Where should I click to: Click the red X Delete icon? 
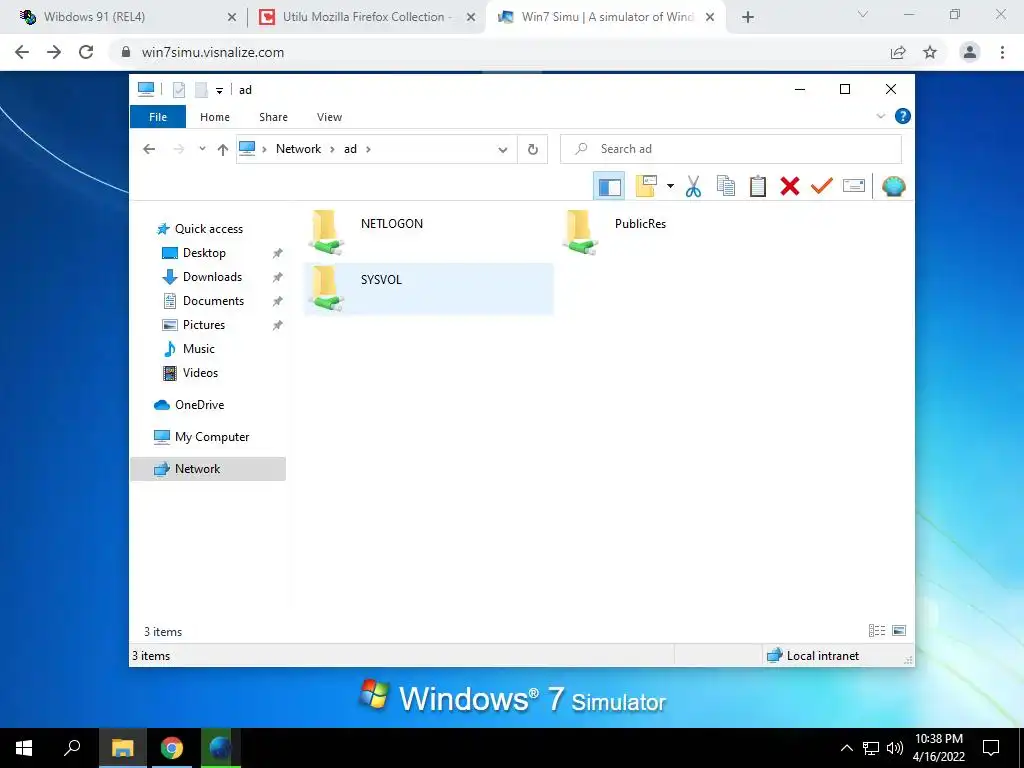(x=790, y=186)
